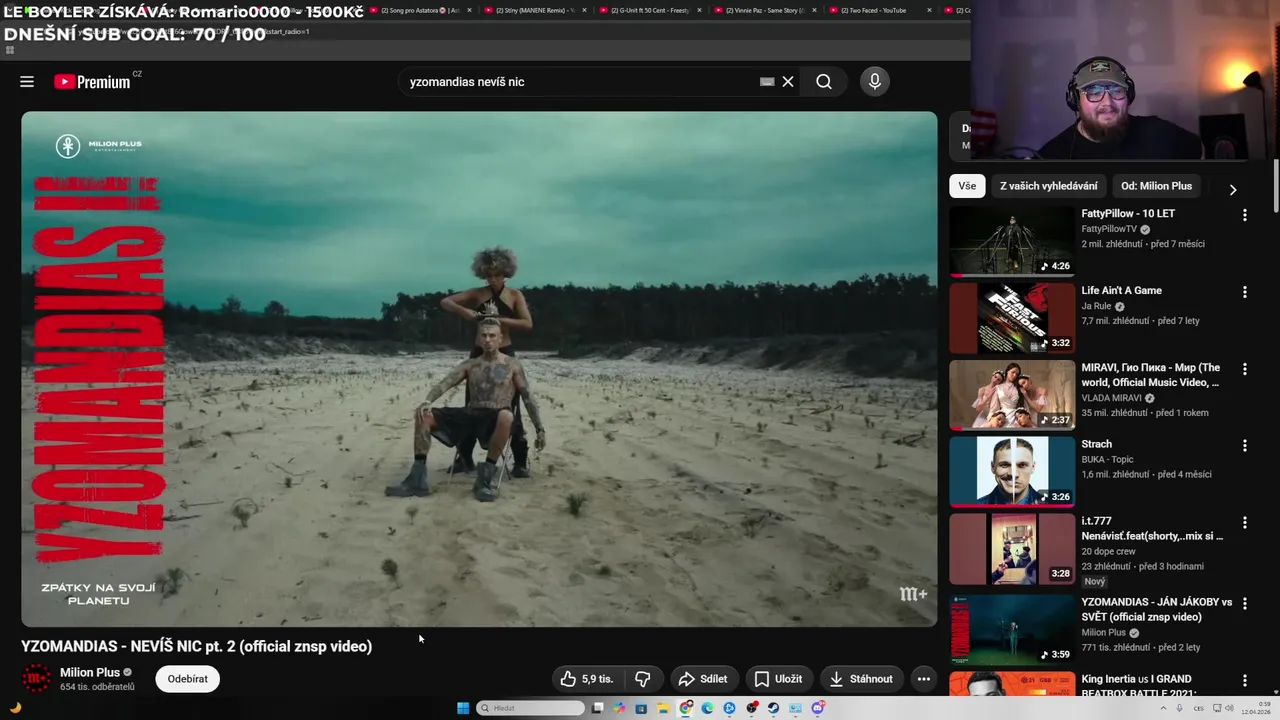Screen dimensions: 1280x720
Task: Pause the playing video in the player
Action: coord(479,368)
